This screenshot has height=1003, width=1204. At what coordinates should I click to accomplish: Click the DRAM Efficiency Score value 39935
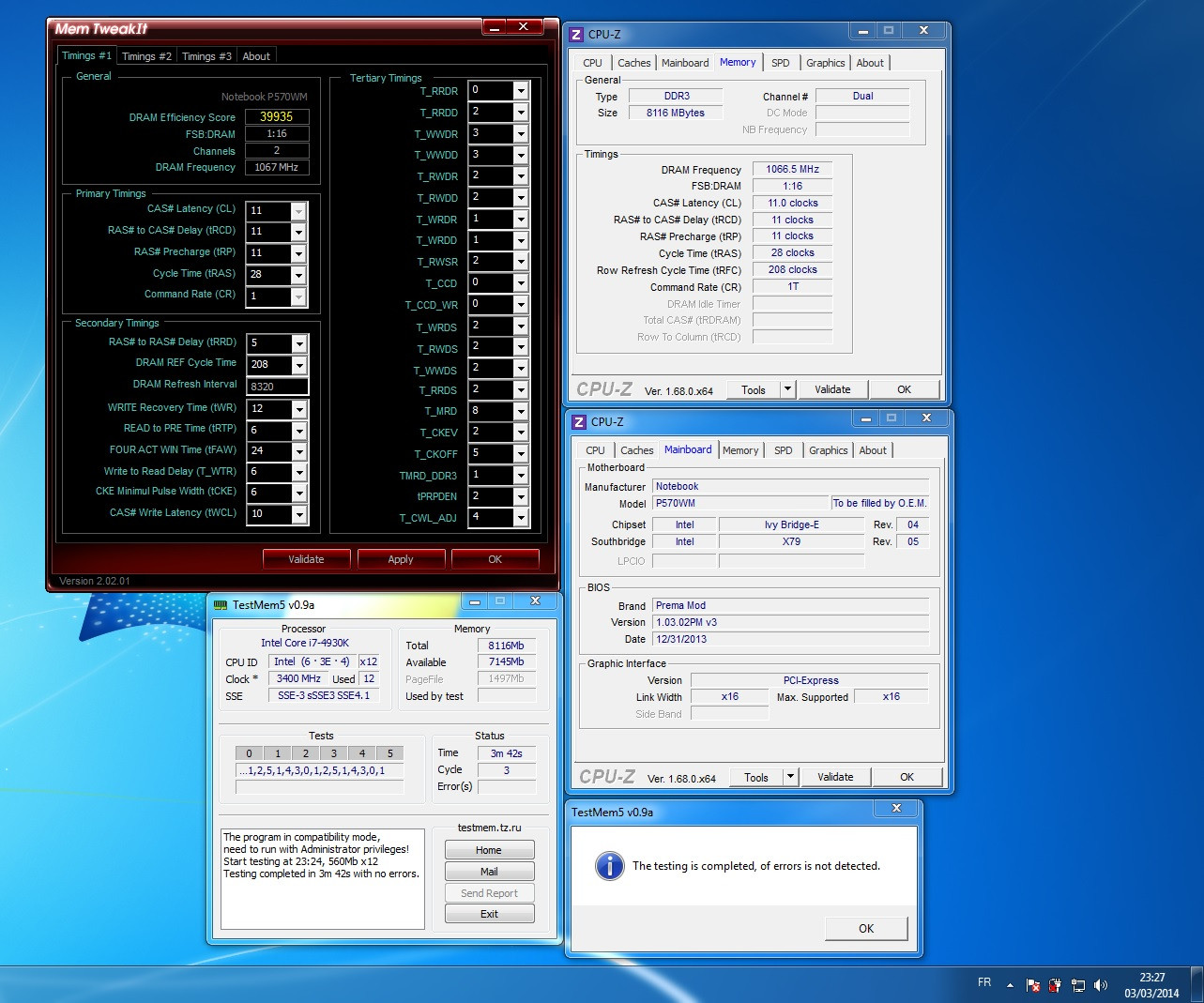tap(277, 117)
